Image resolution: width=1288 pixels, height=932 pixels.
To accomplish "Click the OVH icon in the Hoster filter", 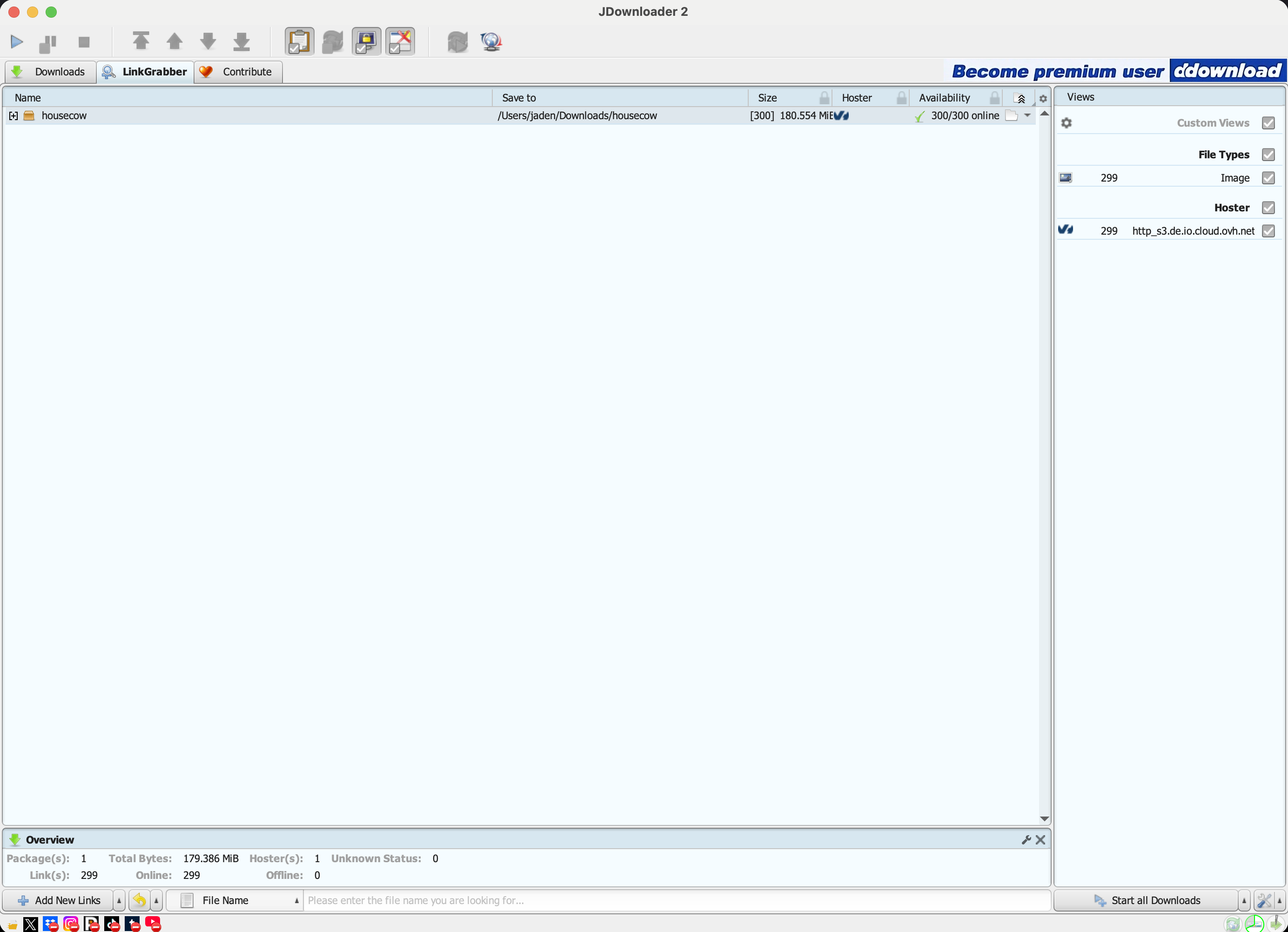I will [1066, 230].
